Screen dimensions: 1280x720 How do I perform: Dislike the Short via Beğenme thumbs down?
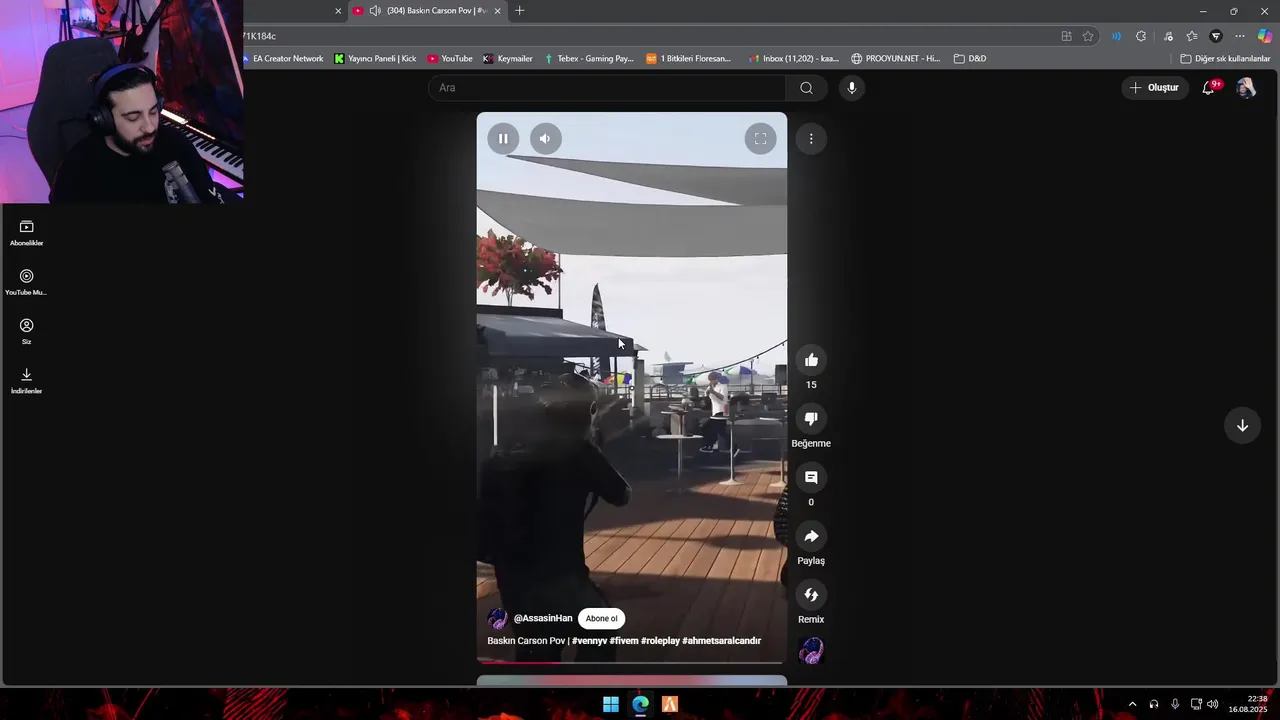[811, 419]
